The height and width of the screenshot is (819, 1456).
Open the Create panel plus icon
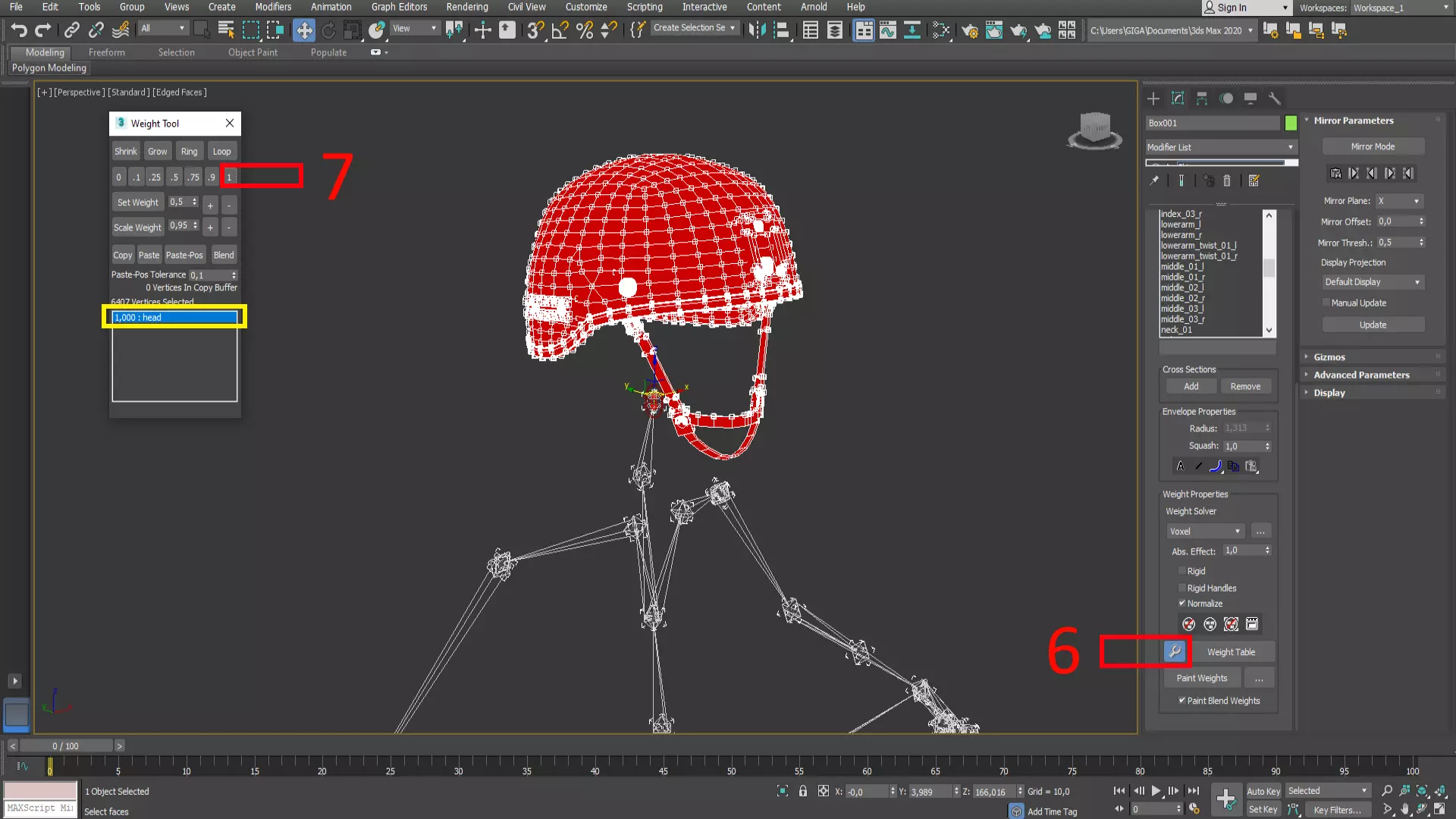point(1153,99)
